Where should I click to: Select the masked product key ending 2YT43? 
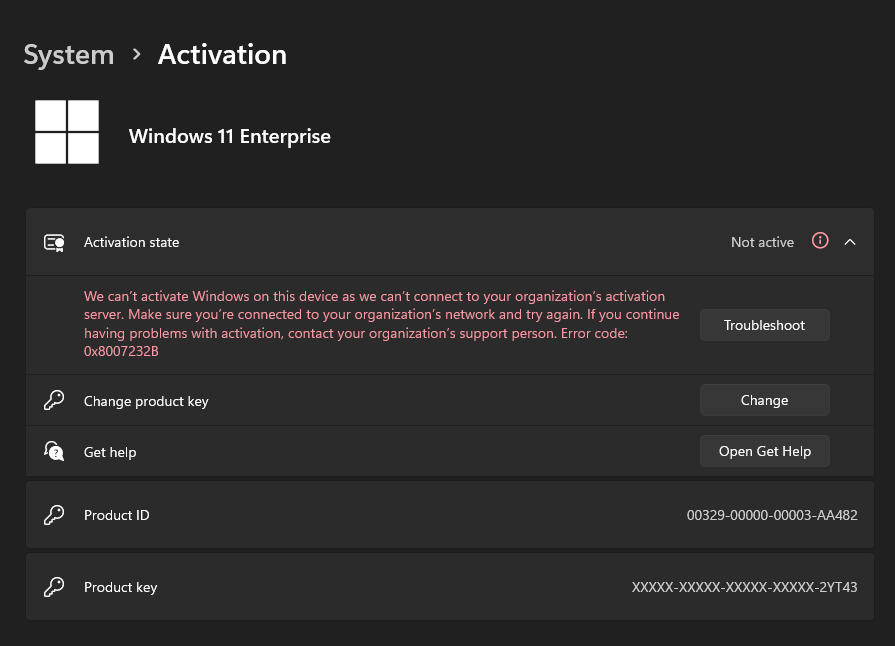tap(744, 587)
